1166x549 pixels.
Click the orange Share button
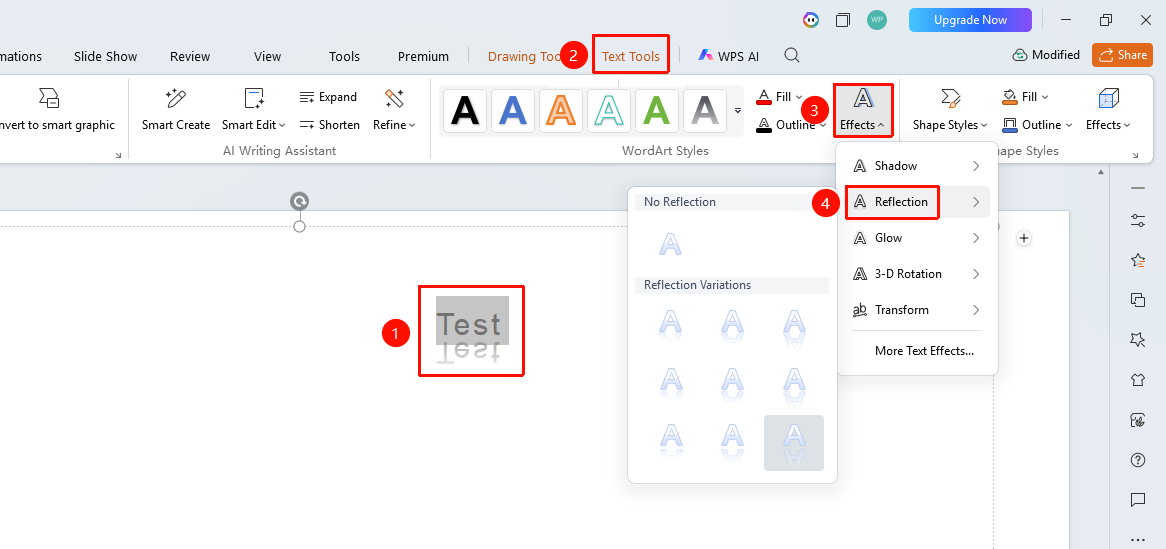[x=1122, y=55]
